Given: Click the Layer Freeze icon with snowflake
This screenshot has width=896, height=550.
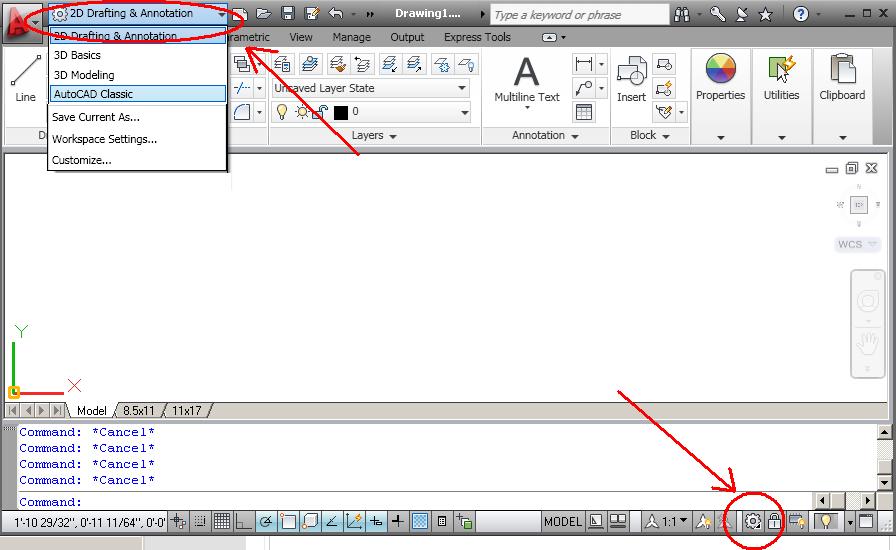Looking at the screenshot, I should click(442, 64).
